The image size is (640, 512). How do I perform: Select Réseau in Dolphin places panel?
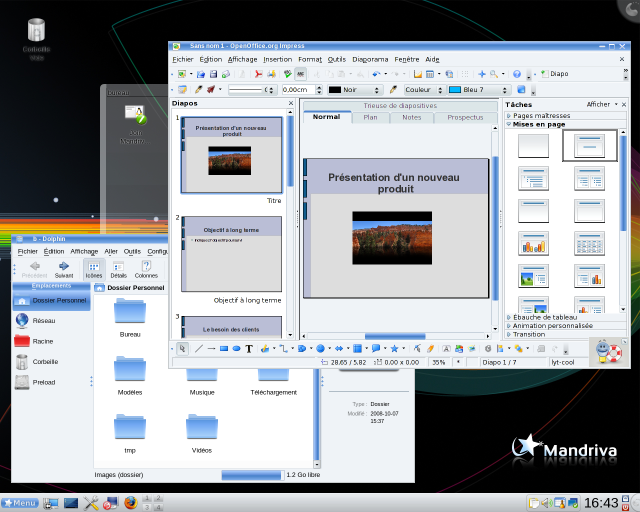pyautogui.click(x=43, y=321)
